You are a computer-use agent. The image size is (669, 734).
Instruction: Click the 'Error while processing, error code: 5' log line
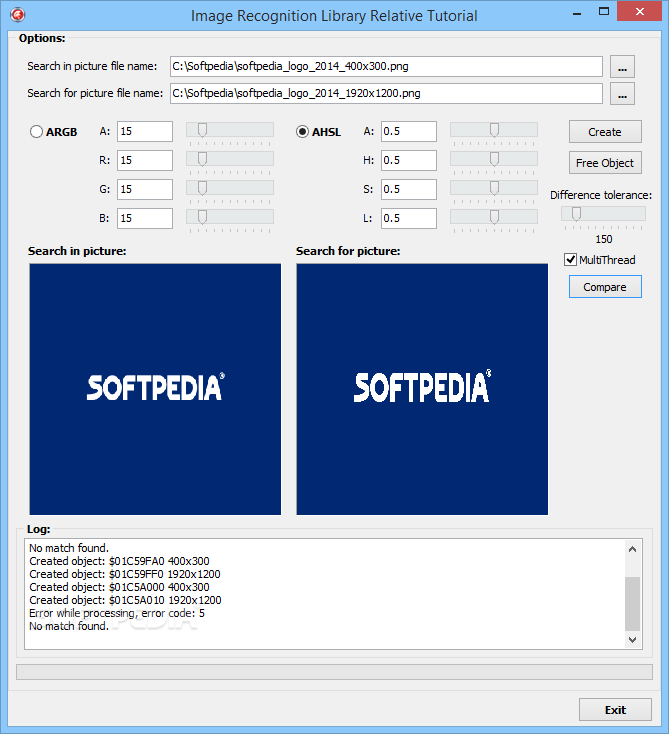click(117, 613)
